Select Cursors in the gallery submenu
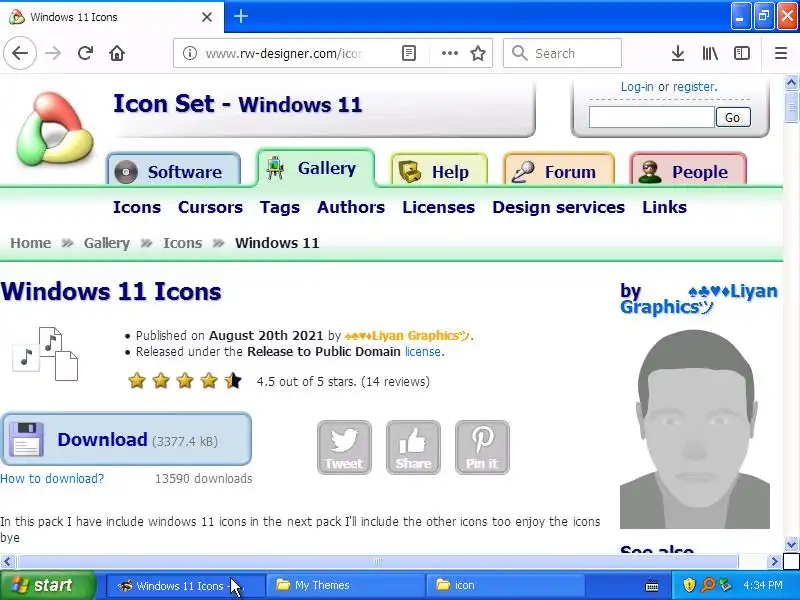The height and width of the screenshot is (600, 800). [x=210, y=207]
